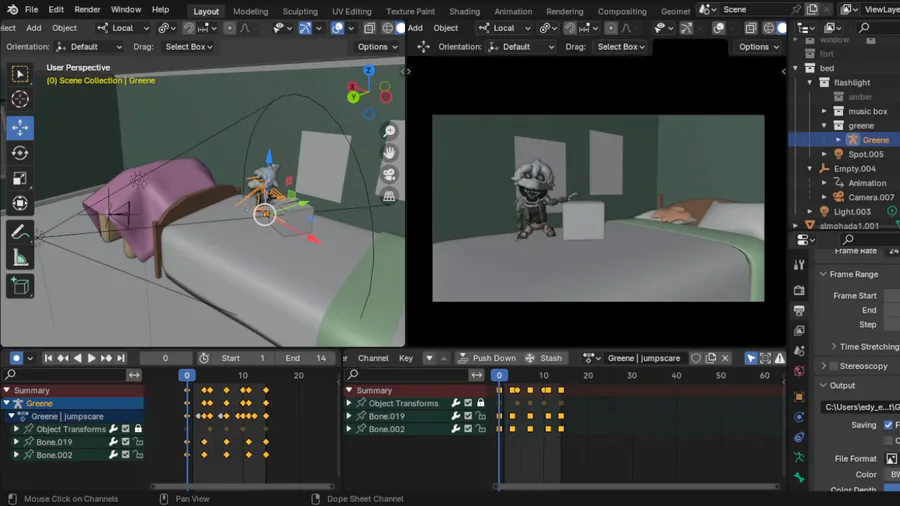This screenshot has height=506, width=900.
Task: Activate the Rotate tool
Action: (x=20, y=153)
